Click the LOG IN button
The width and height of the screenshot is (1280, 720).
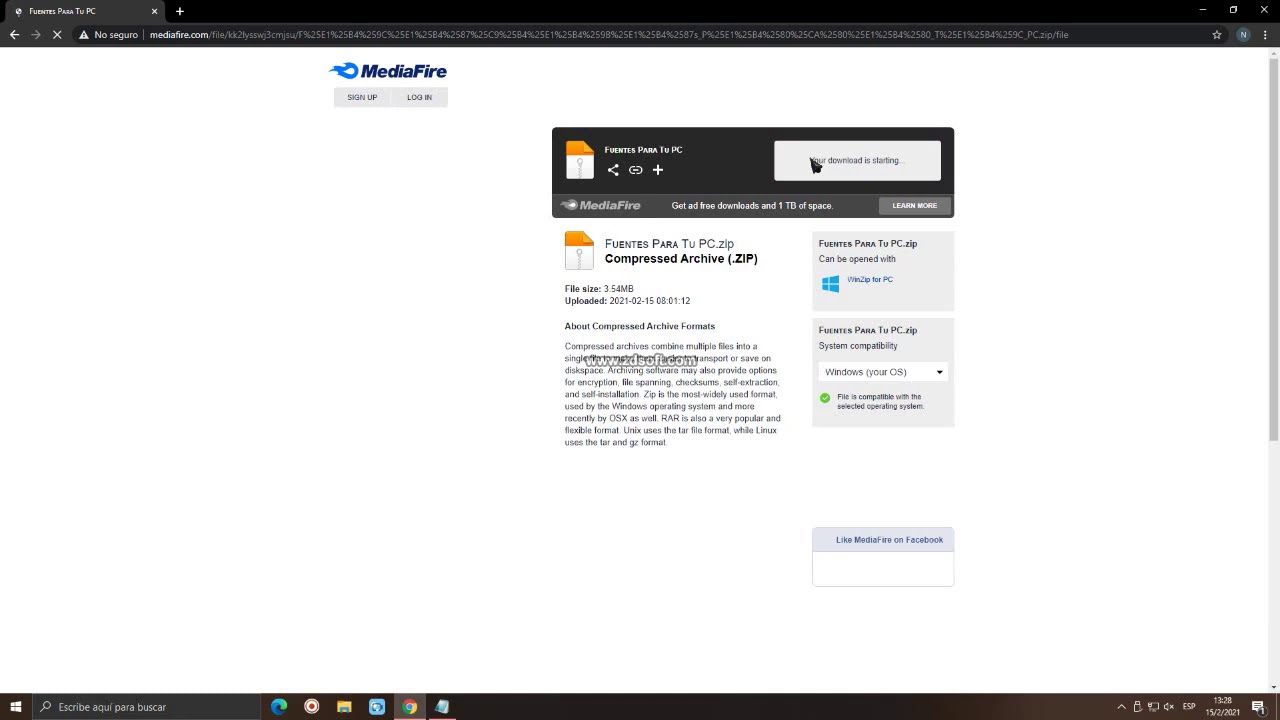coord(419,97)
